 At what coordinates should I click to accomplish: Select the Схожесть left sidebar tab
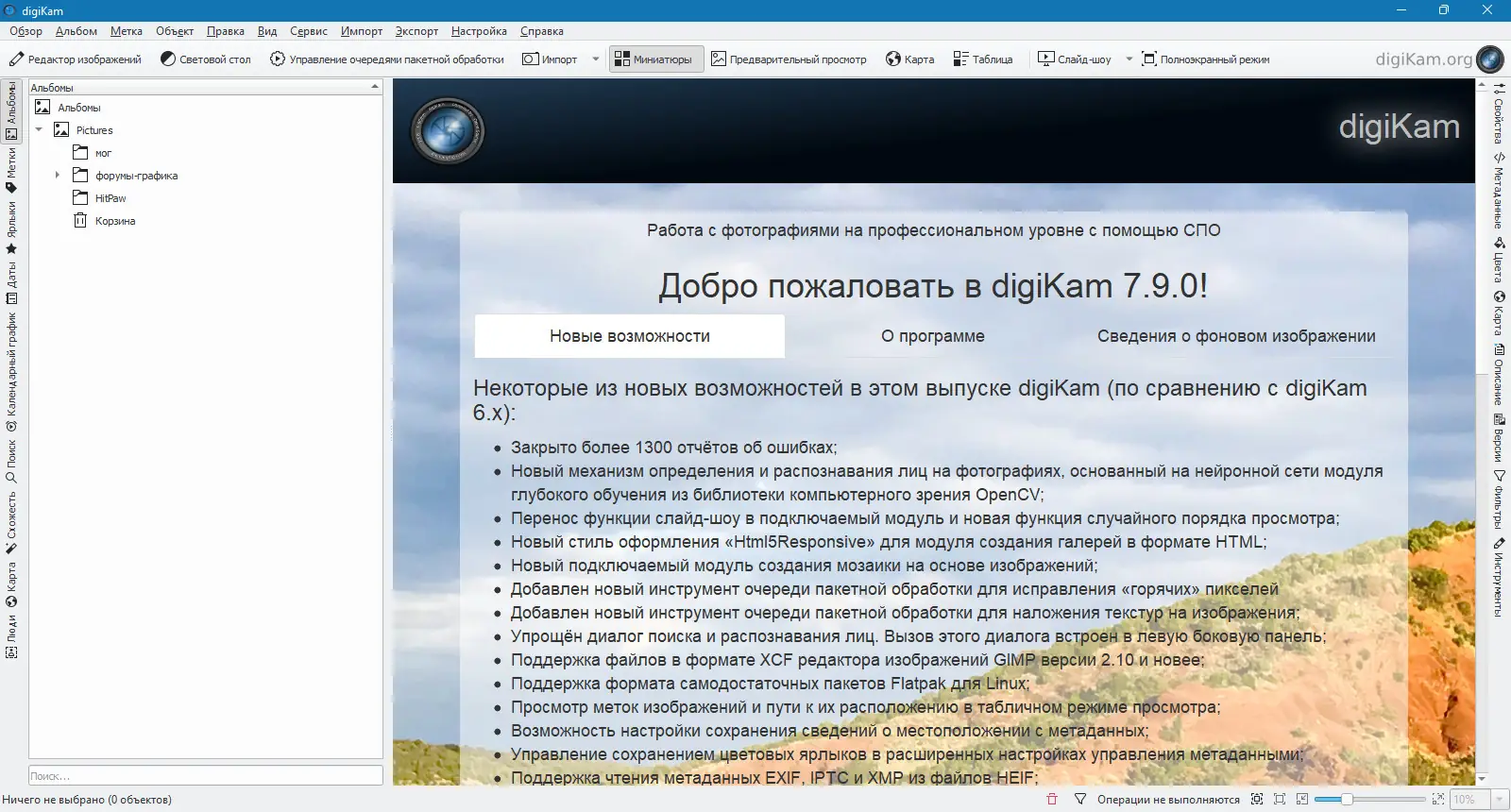[x=11, y=522]
